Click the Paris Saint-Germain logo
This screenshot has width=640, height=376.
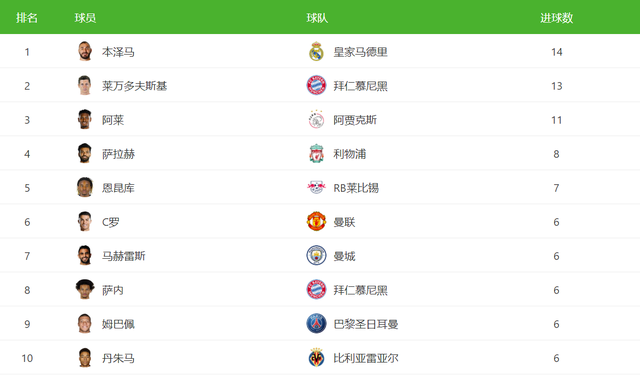[316, 324]
